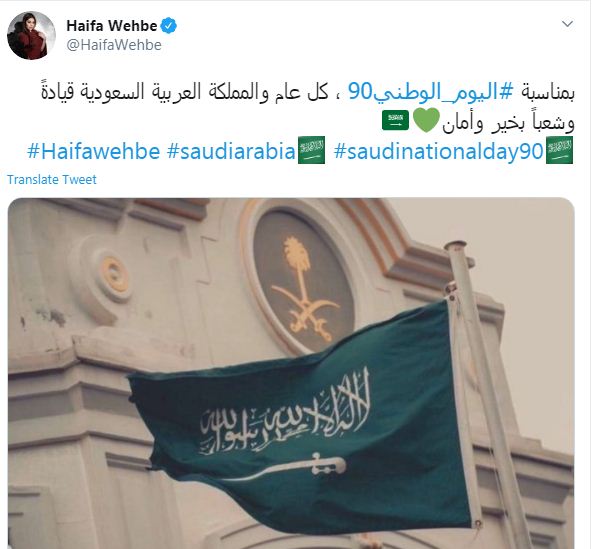Click the blue verified badge icon
This screenshot has height=549, width=592.
(x=169, y=26)
